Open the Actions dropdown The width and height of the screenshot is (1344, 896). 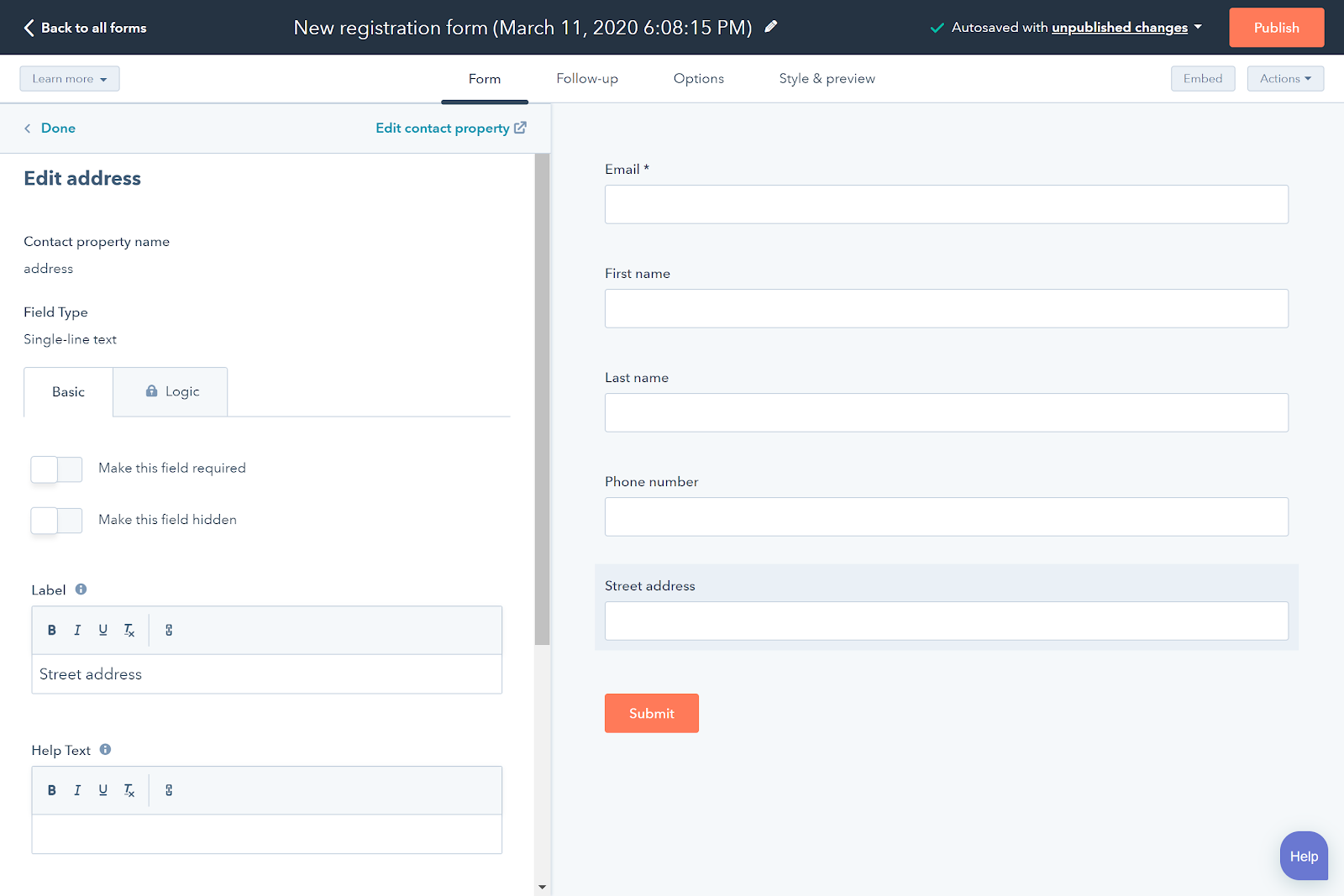click(1285, 79)
